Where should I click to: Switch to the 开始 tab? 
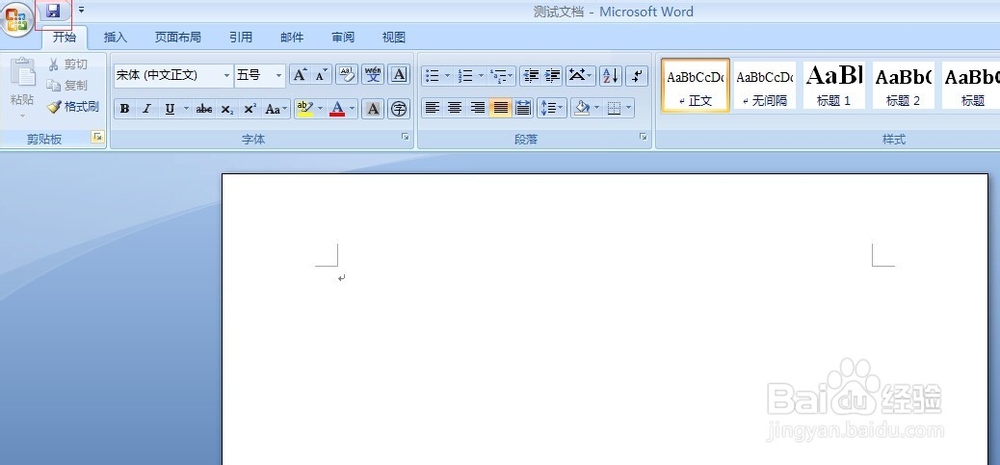click(x=64, y=37)
